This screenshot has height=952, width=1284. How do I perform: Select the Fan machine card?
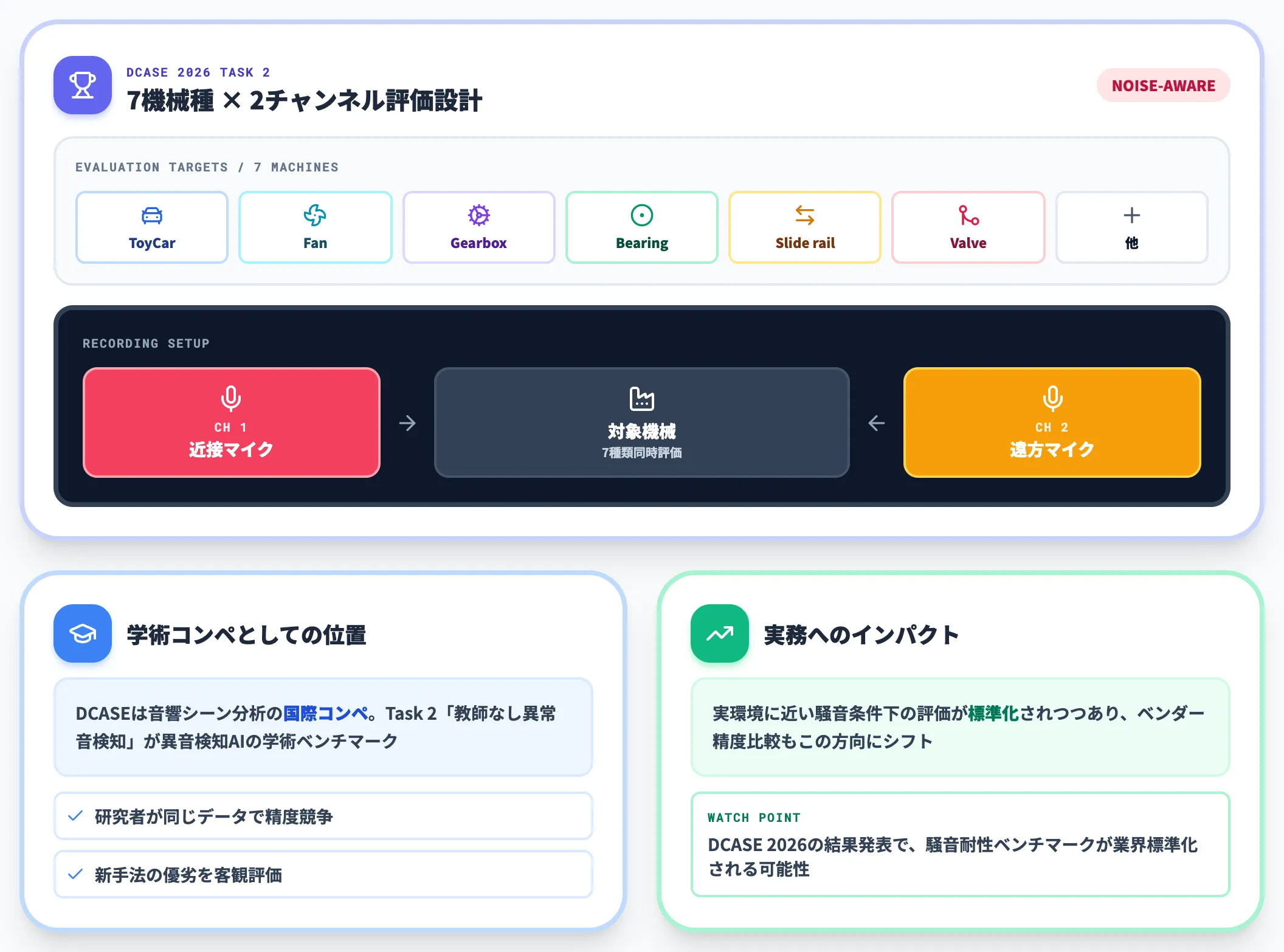coord(315,227)
